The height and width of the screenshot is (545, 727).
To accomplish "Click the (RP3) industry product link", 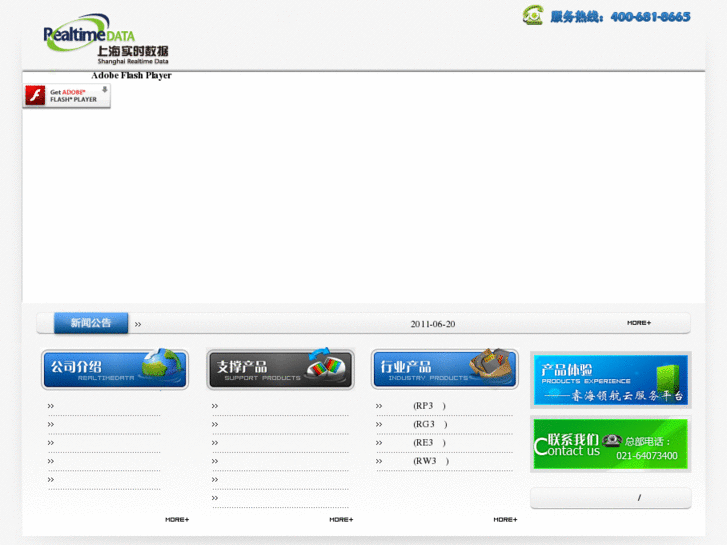I will click(429, 406).
